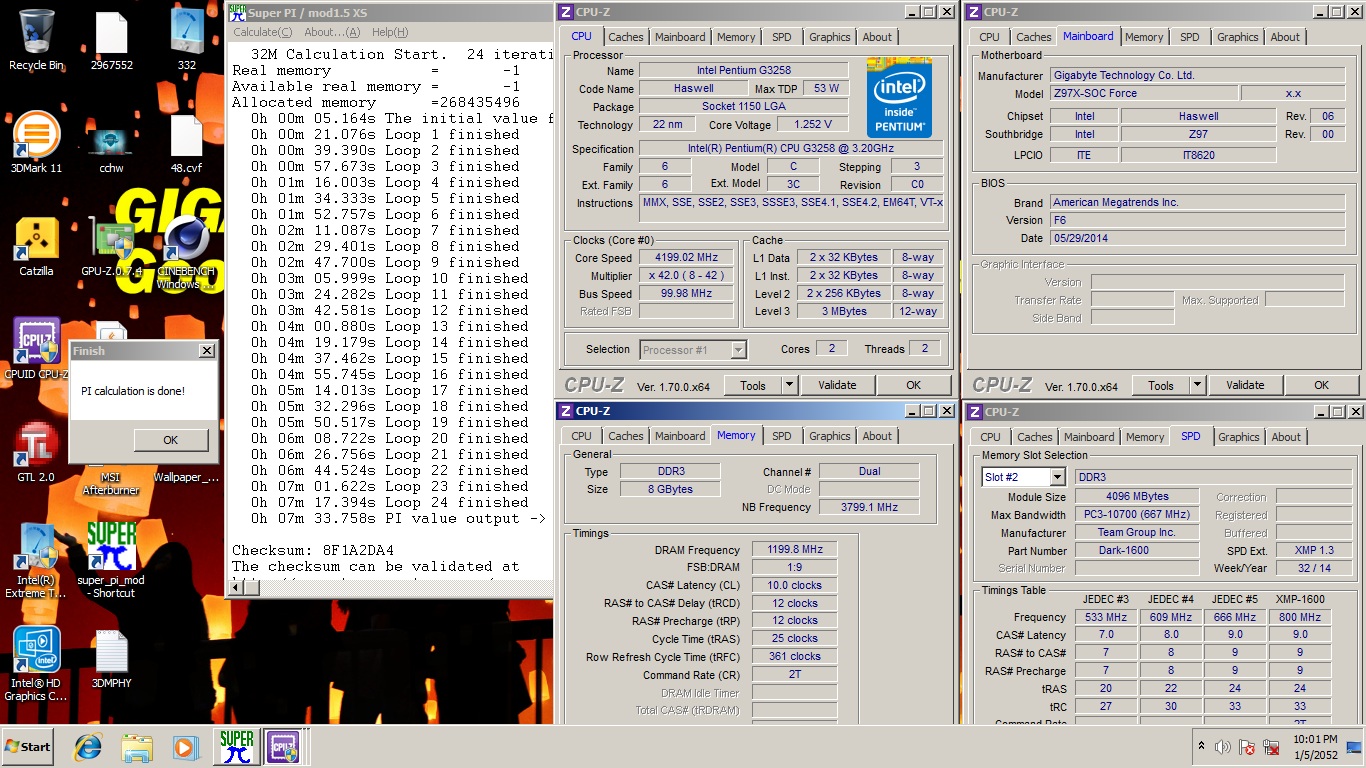Viewport: 1366px width, 768px height.
Task: Open the Calculate menu in Super PI
Action: click(x=262, y=32)
